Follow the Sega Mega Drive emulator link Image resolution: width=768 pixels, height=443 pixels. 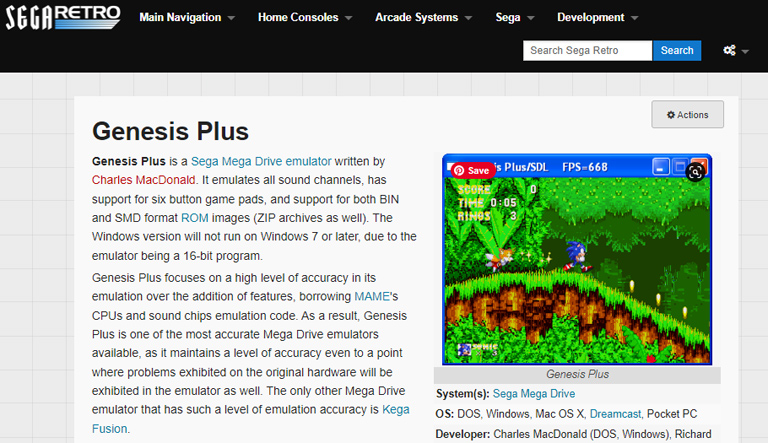(261, 161)
